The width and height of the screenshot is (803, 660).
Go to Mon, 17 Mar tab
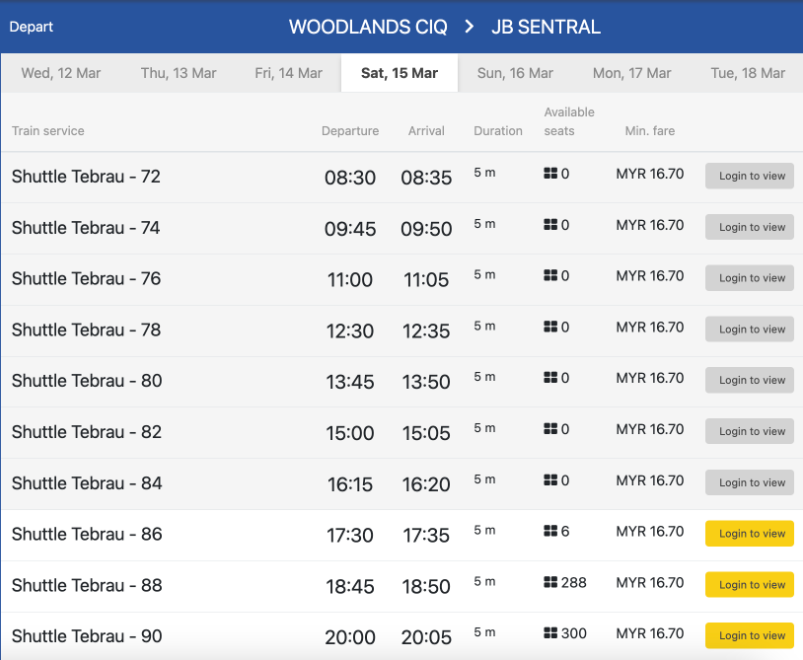pos(632,73)
